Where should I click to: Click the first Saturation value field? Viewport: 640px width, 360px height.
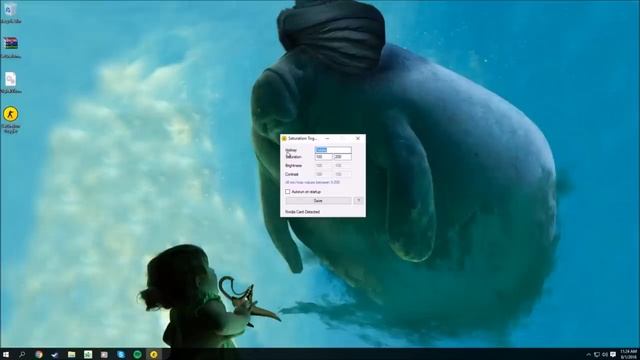(324, 157)
